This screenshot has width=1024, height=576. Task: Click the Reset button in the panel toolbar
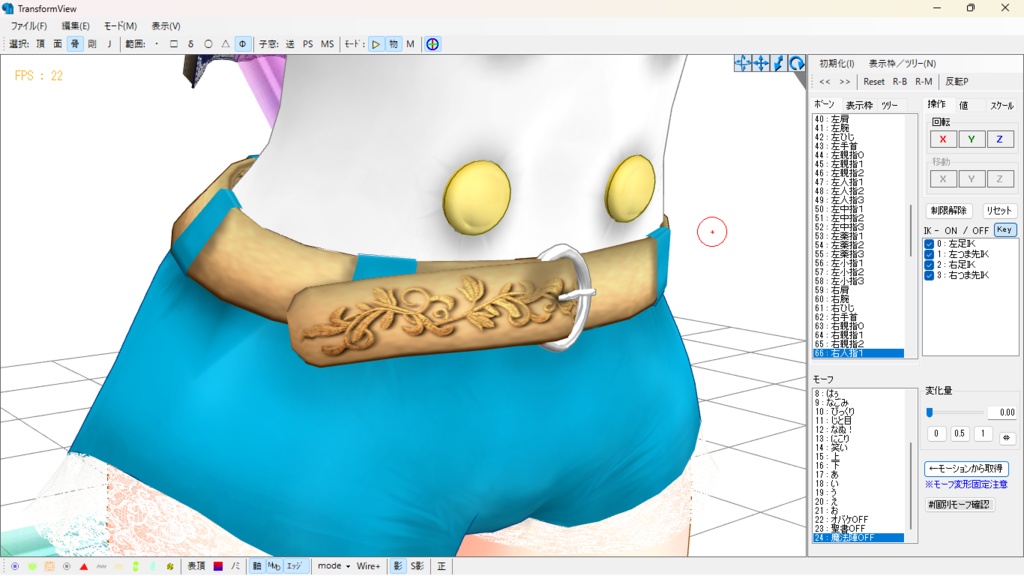(874, 82)
